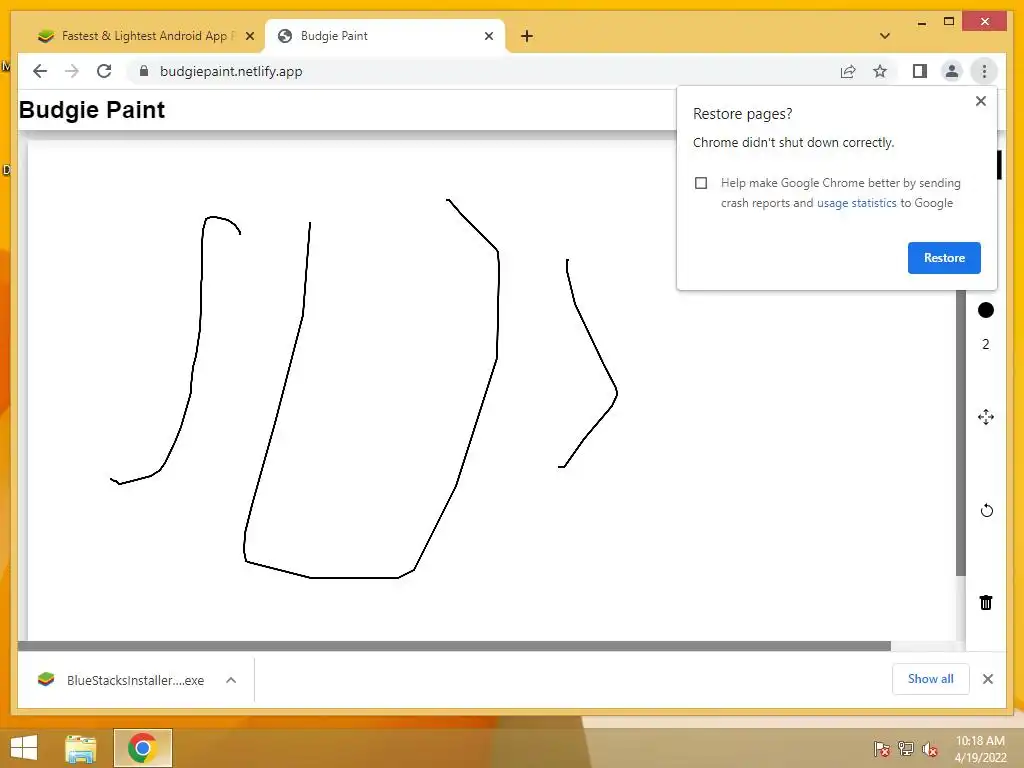Image resolution: width=1024 pixels, height=768 pixels.
Task: Activate the move/pan canvas tool
Action: coord(985,417)
